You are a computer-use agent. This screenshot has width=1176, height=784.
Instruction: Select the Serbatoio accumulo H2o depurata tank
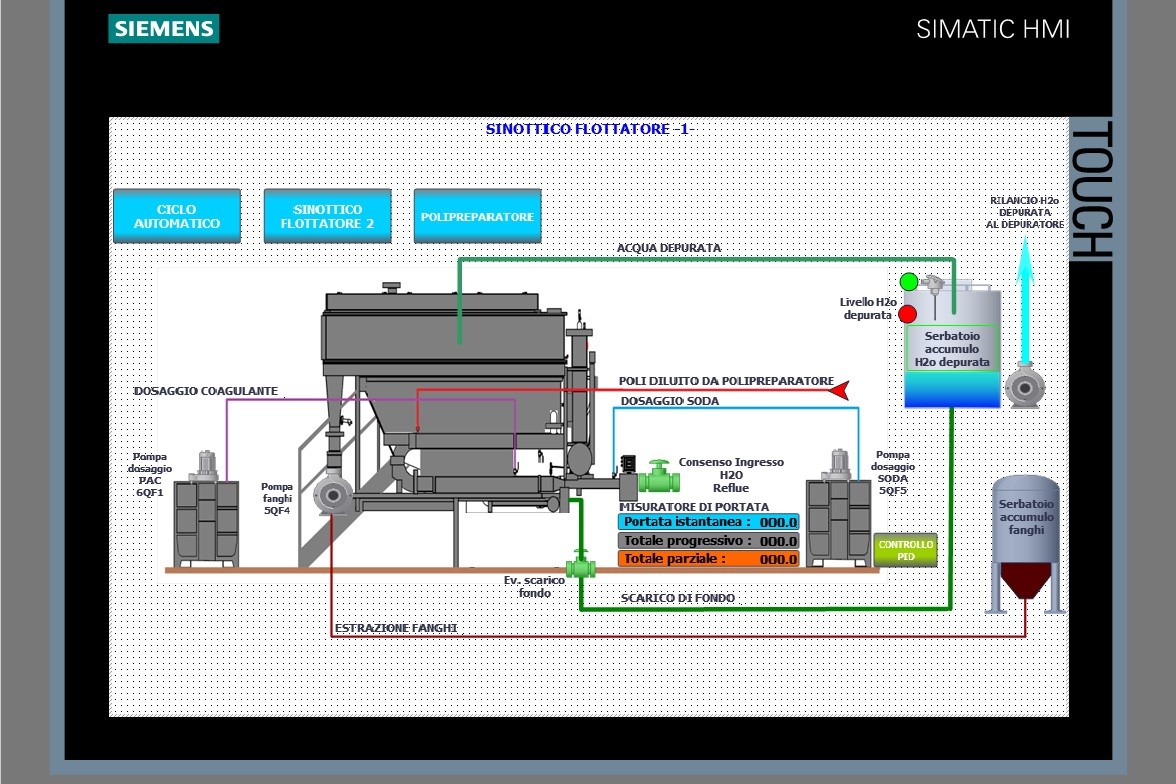952,348
